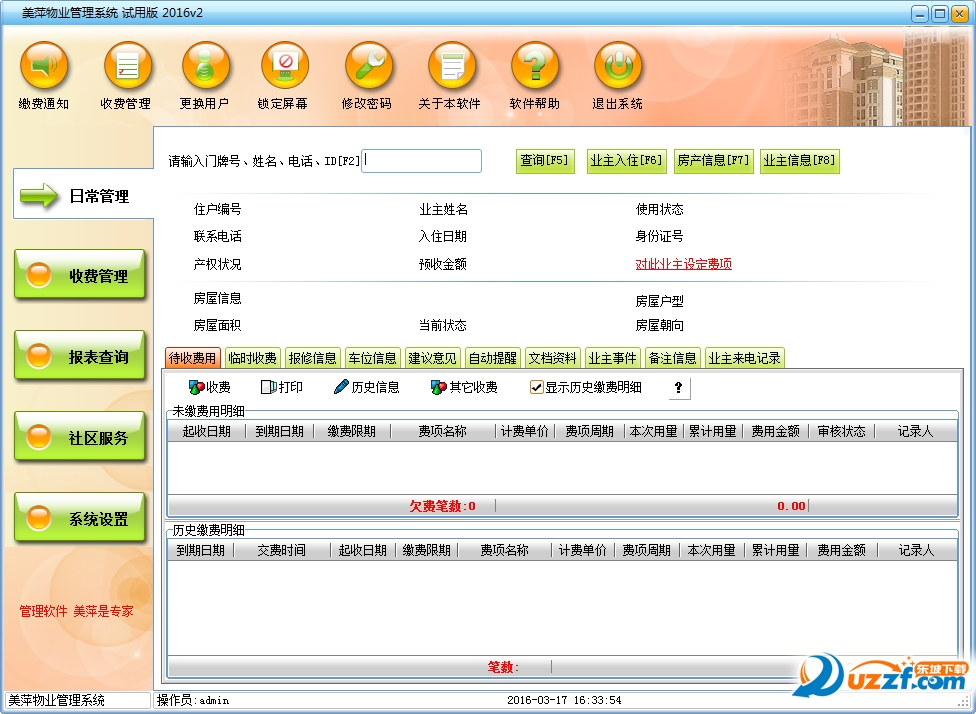Viewport: 976px width, 714px height.
Task: Click the 更换用户 person icon
Action: [x=205, y=65]
